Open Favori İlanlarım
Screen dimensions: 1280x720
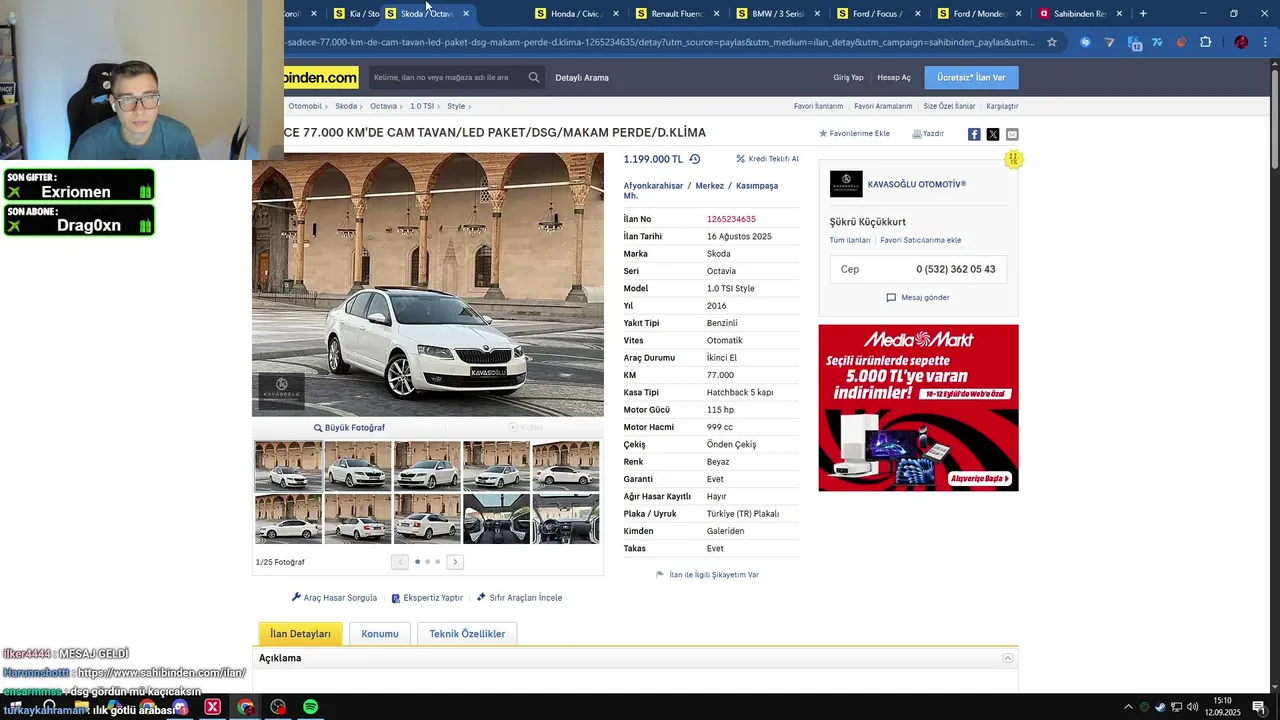coord(818,106)
